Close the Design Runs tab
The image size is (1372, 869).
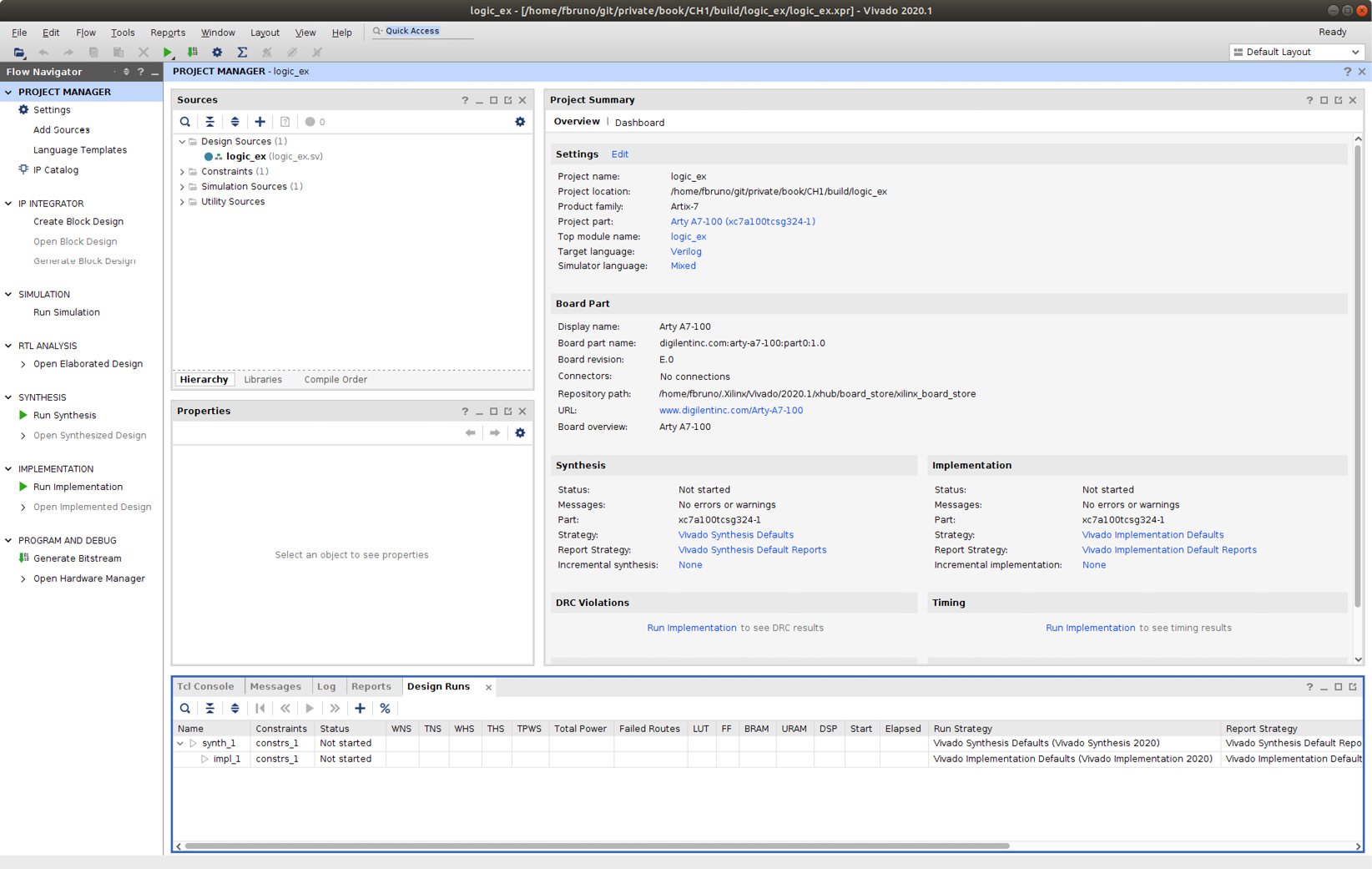(x=488, y=687)
